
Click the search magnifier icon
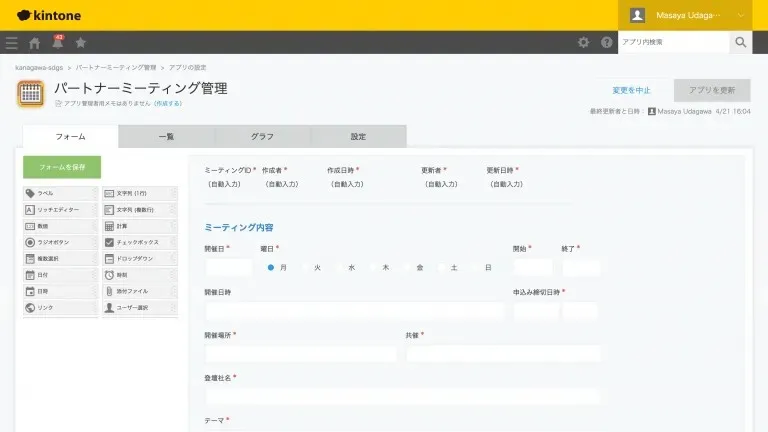tap(740, 43)
